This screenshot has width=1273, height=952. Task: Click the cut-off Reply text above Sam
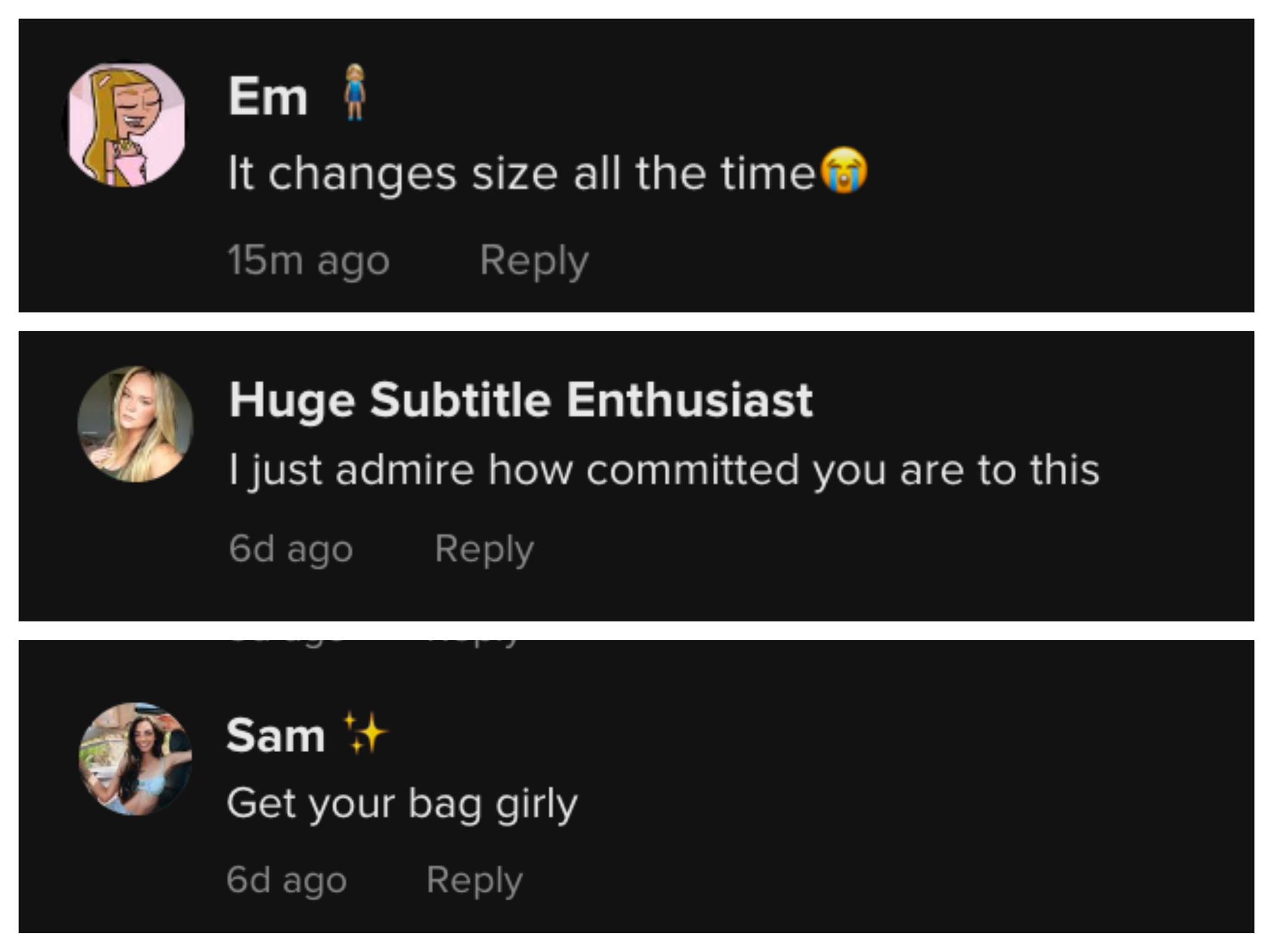474,644
